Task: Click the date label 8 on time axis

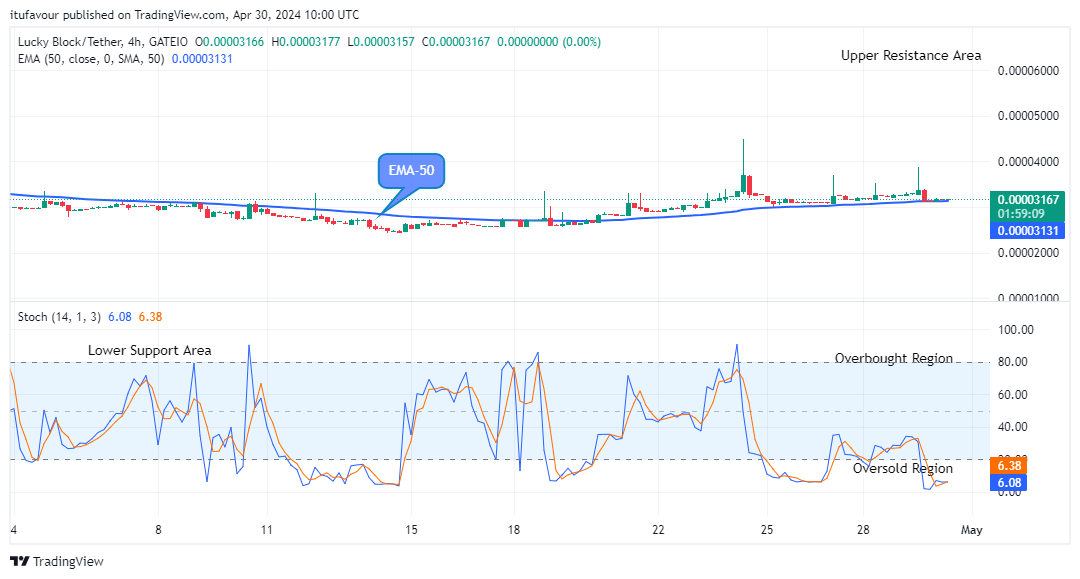Action: [x=158, y=530]
